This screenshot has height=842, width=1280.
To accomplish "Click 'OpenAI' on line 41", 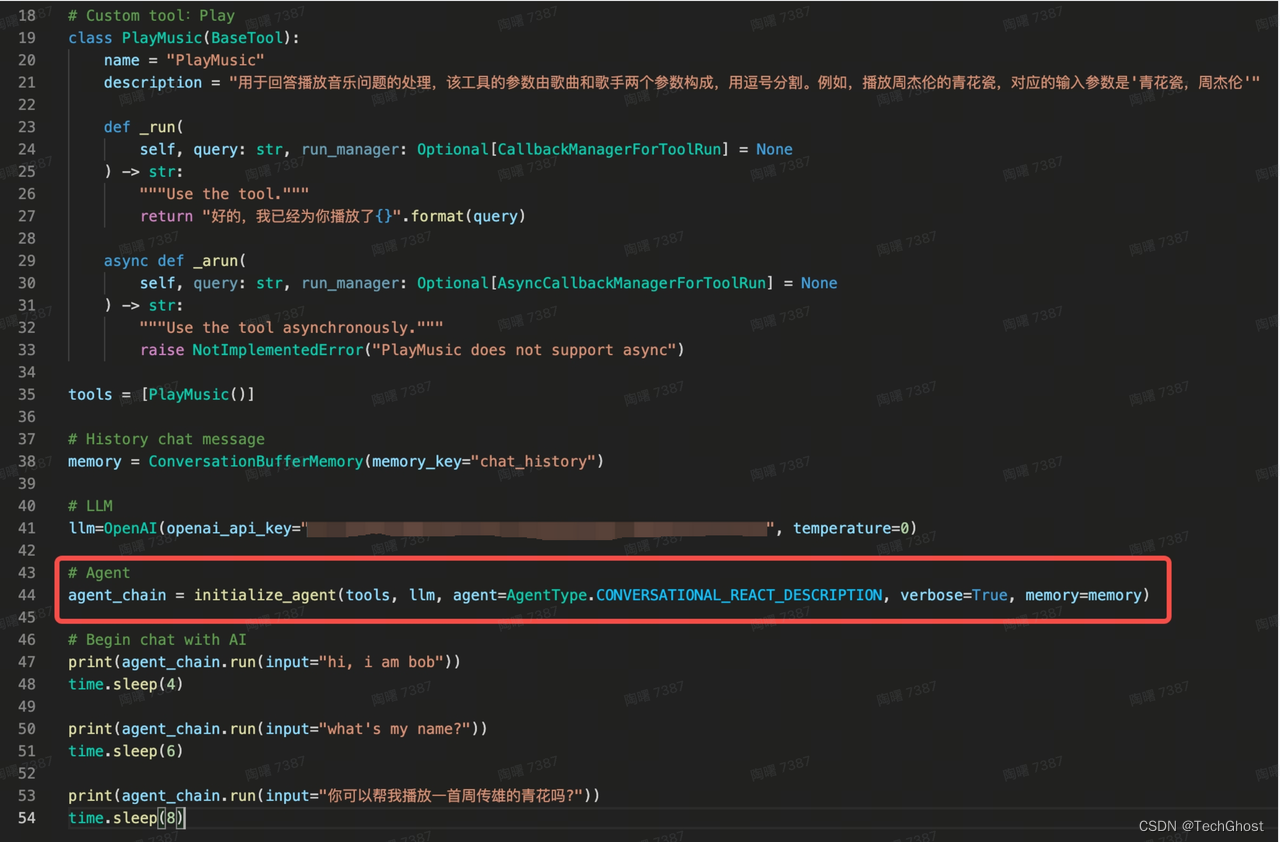I will 130,528.
